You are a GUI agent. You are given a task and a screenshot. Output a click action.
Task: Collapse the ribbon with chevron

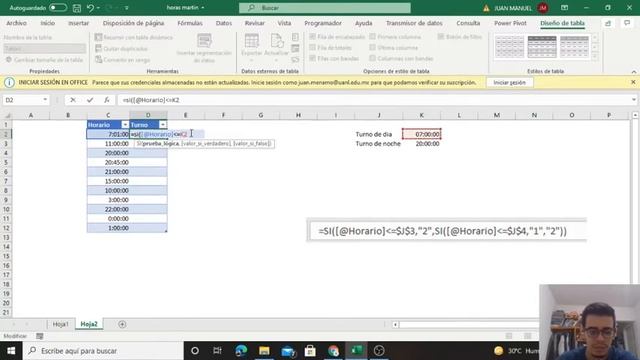(633, 72)
